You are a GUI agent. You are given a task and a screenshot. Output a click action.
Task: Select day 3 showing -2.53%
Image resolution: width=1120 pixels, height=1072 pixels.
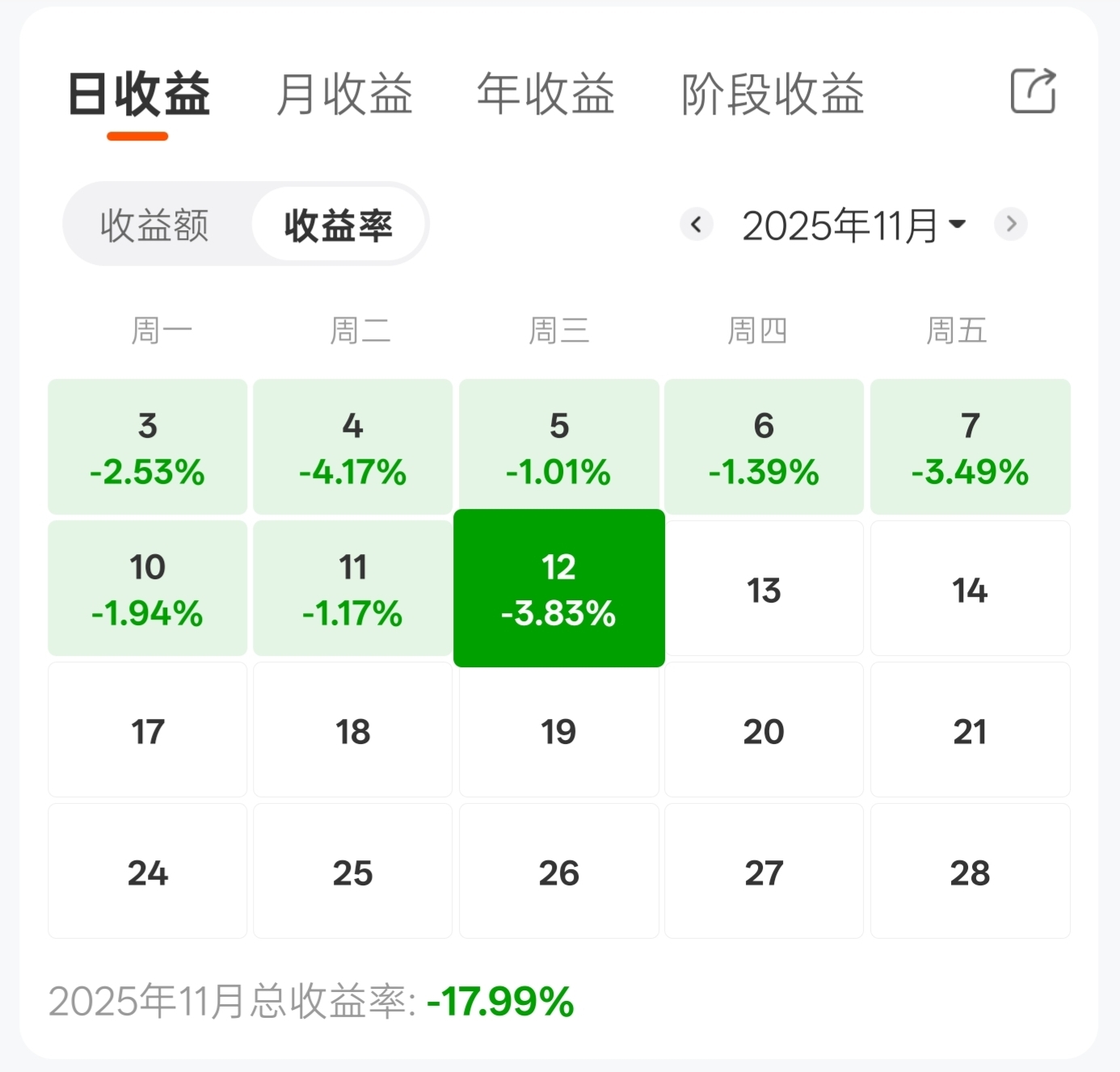click(x=148, y=447)
